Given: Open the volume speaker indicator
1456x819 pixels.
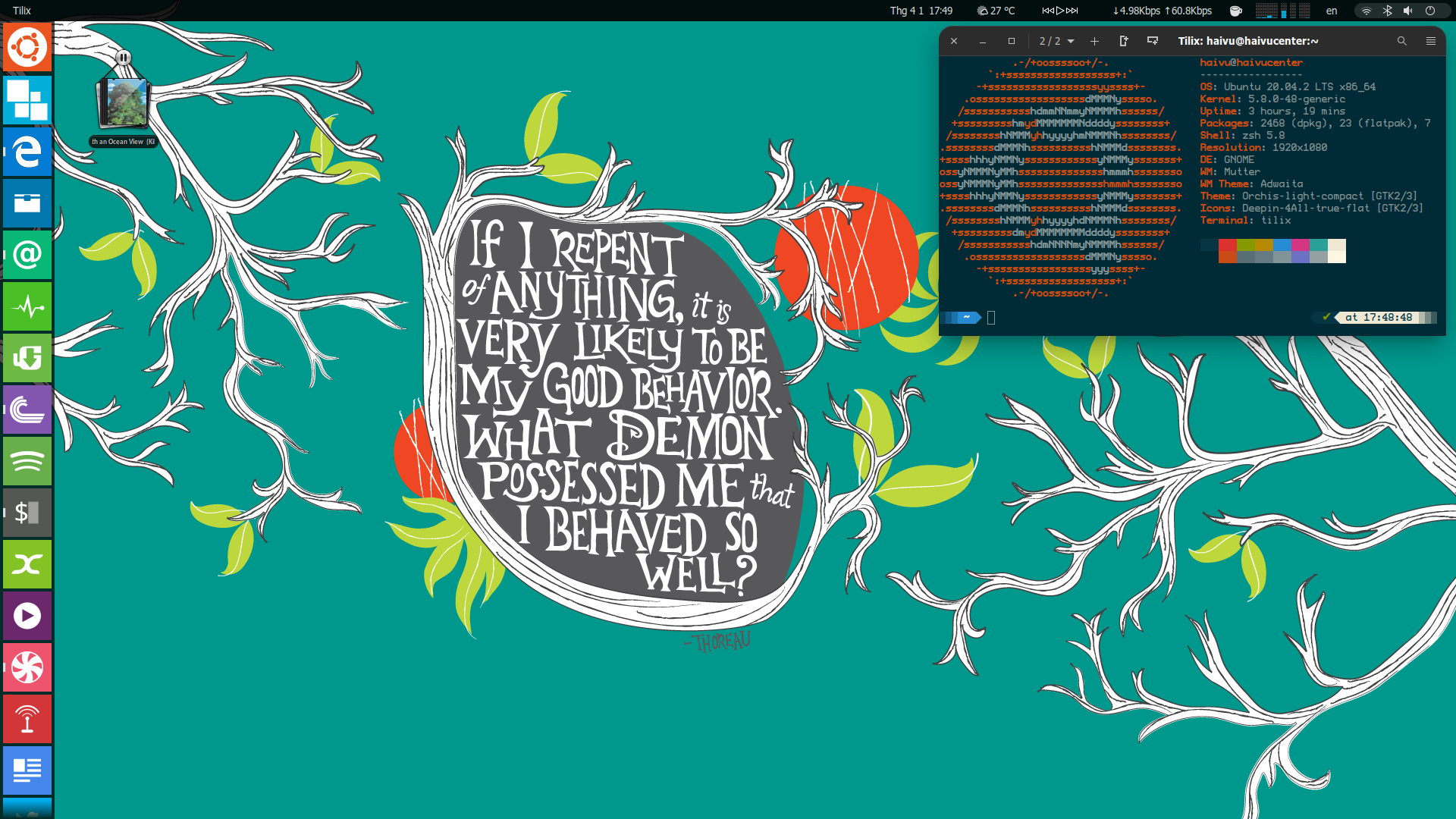Looking at the screenshot, I should (1407, 11).
